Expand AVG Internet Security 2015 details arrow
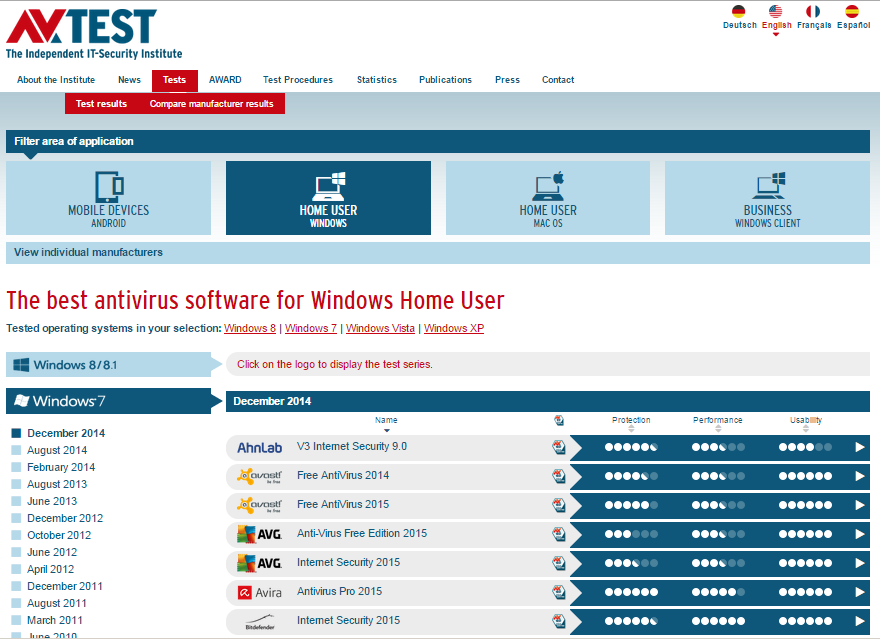The width and height of the screenshot is (880, 639). (859, 563)
